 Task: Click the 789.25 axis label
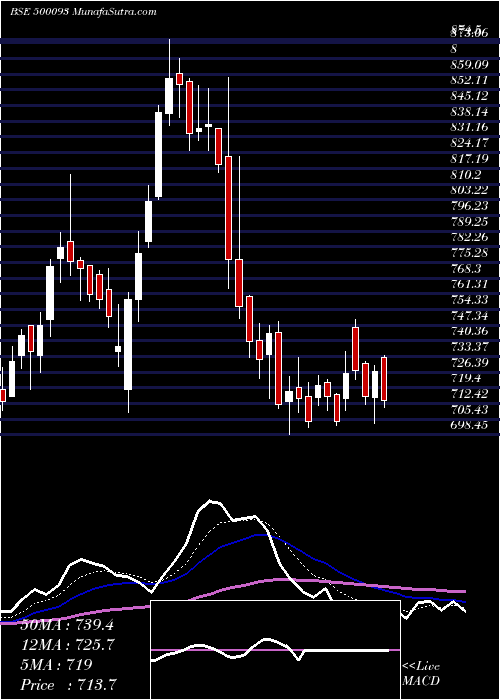[469, 221]
